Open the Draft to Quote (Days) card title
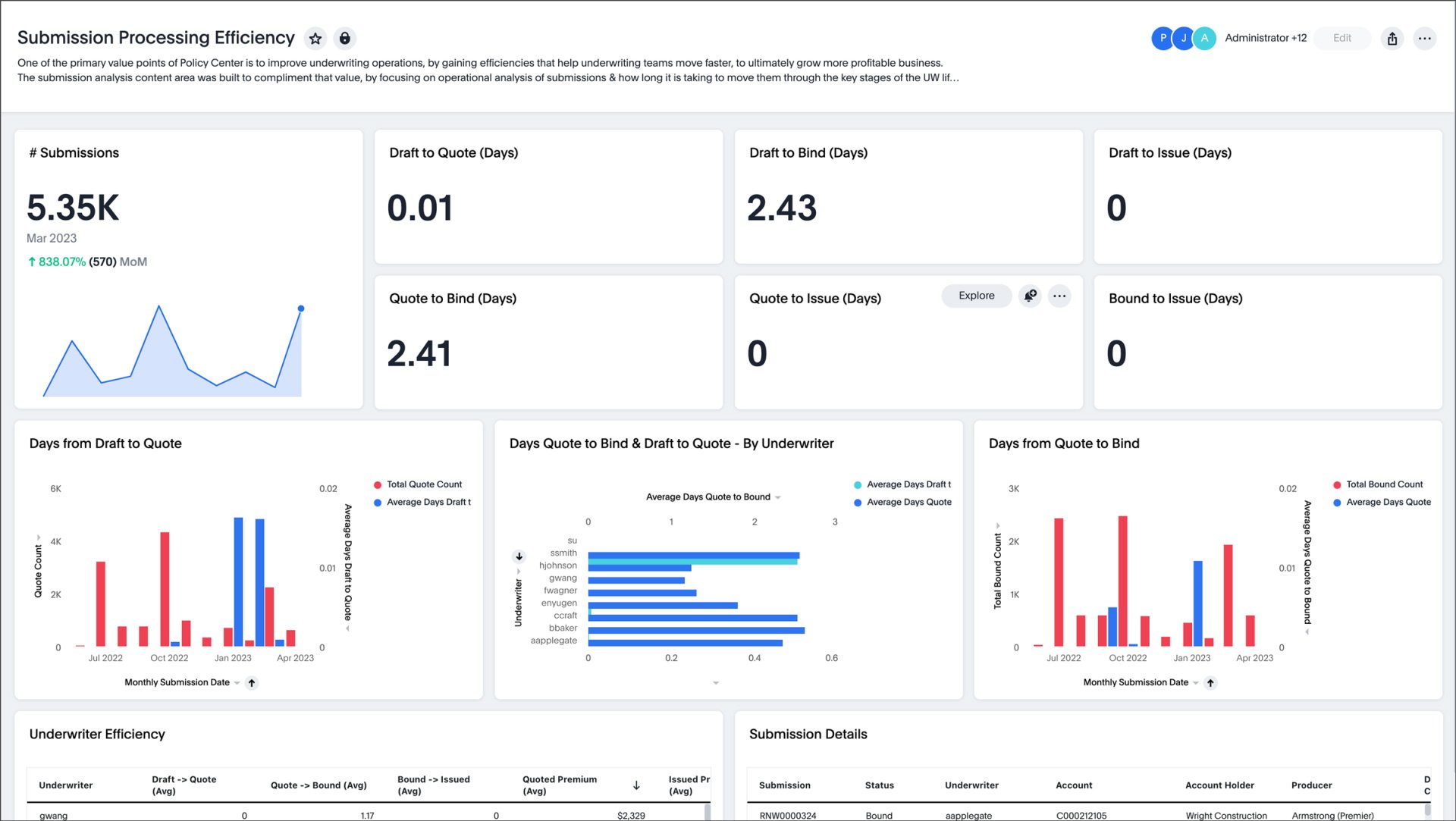The image size is (1456, 821). coord(453,153)
